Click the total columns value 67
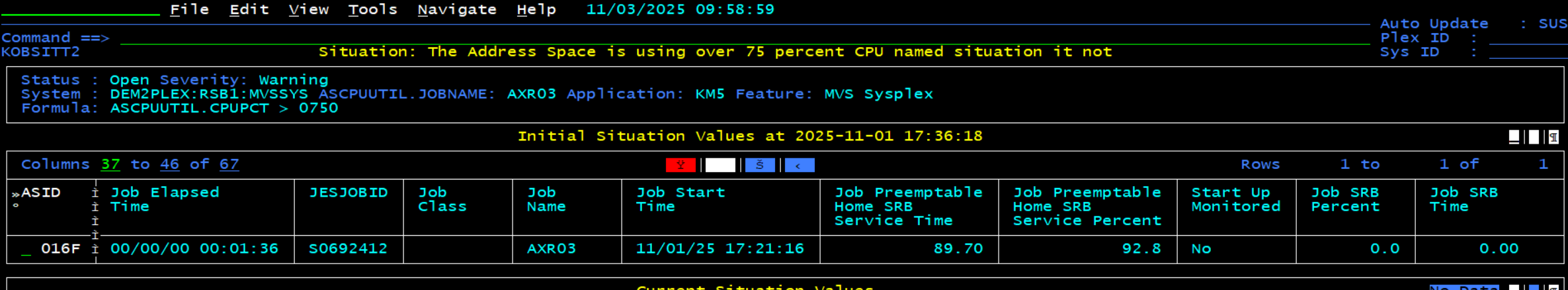Viewport: 1568px width, 290px height. (x=229, y=164)
